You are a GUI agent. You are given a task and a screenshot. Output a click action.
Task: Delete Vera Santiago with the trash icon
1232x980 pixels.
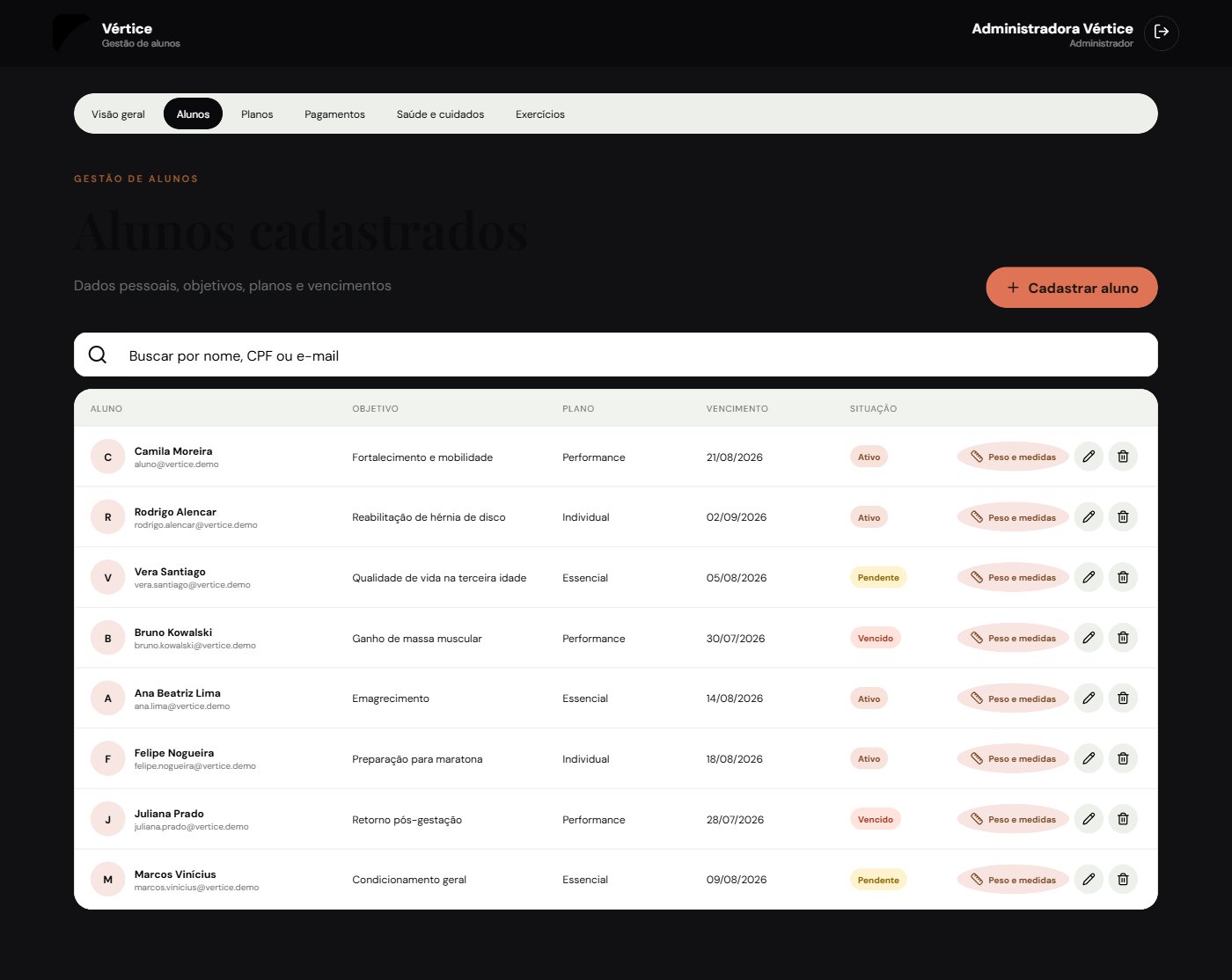pos(1123,577)
